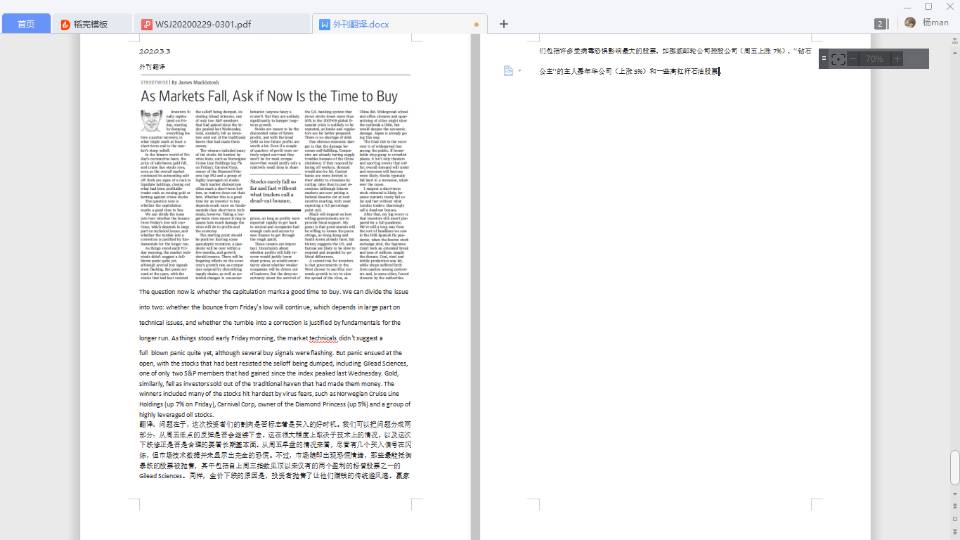Click the header text 外刊翻译

click(152, 66)
